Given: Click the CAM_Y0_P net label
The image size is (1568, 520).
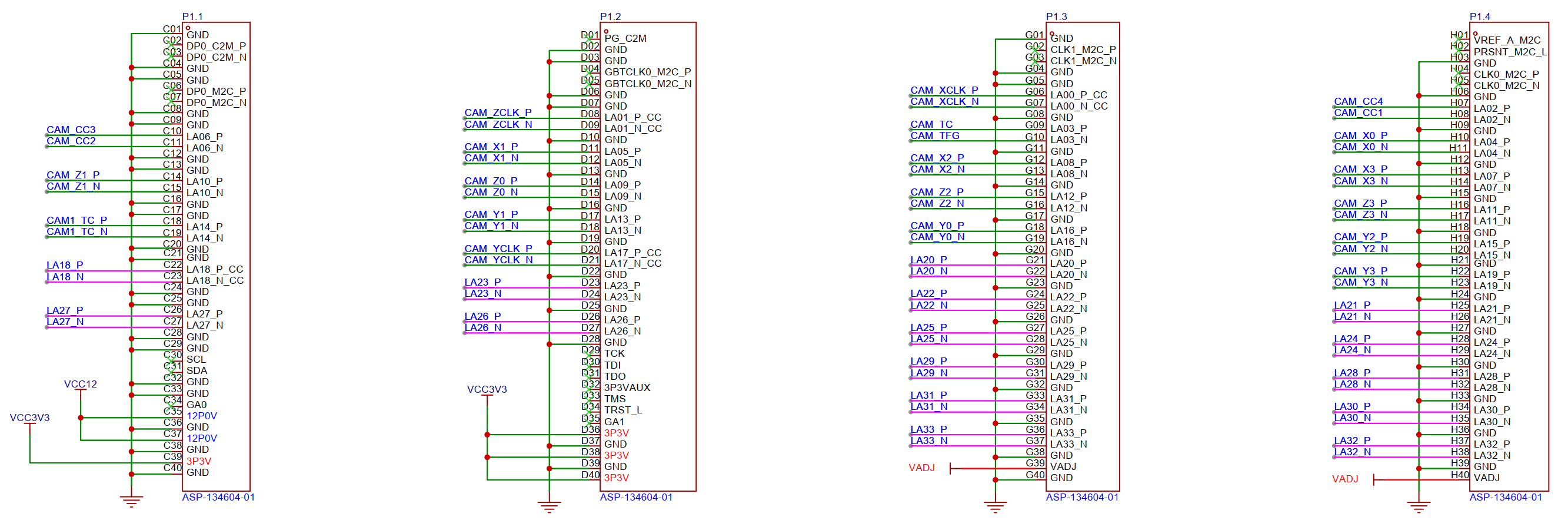Looking at the screenshot, I should tap(937, 226).
